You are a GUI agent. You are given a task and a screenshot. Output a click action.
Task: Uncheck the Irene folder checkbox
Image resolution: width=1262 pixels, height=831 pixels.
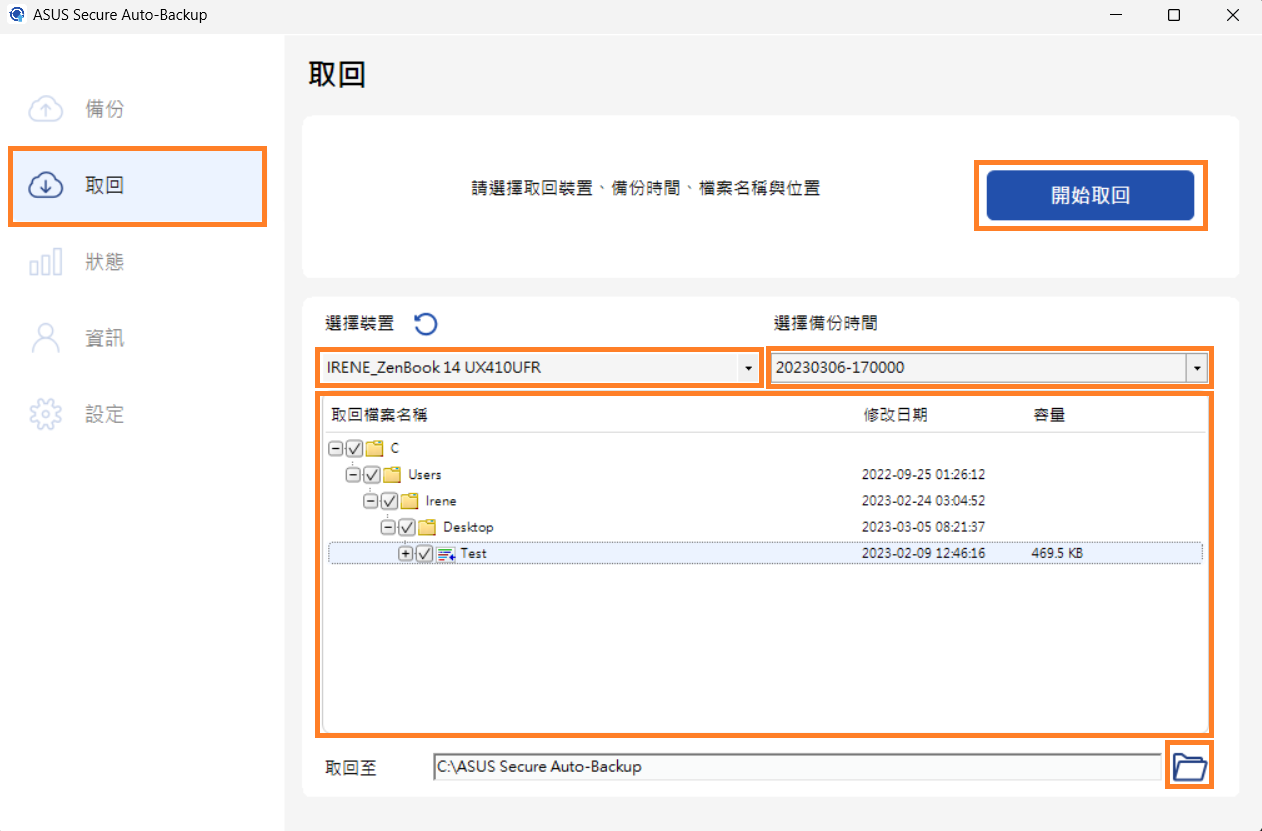389,501
